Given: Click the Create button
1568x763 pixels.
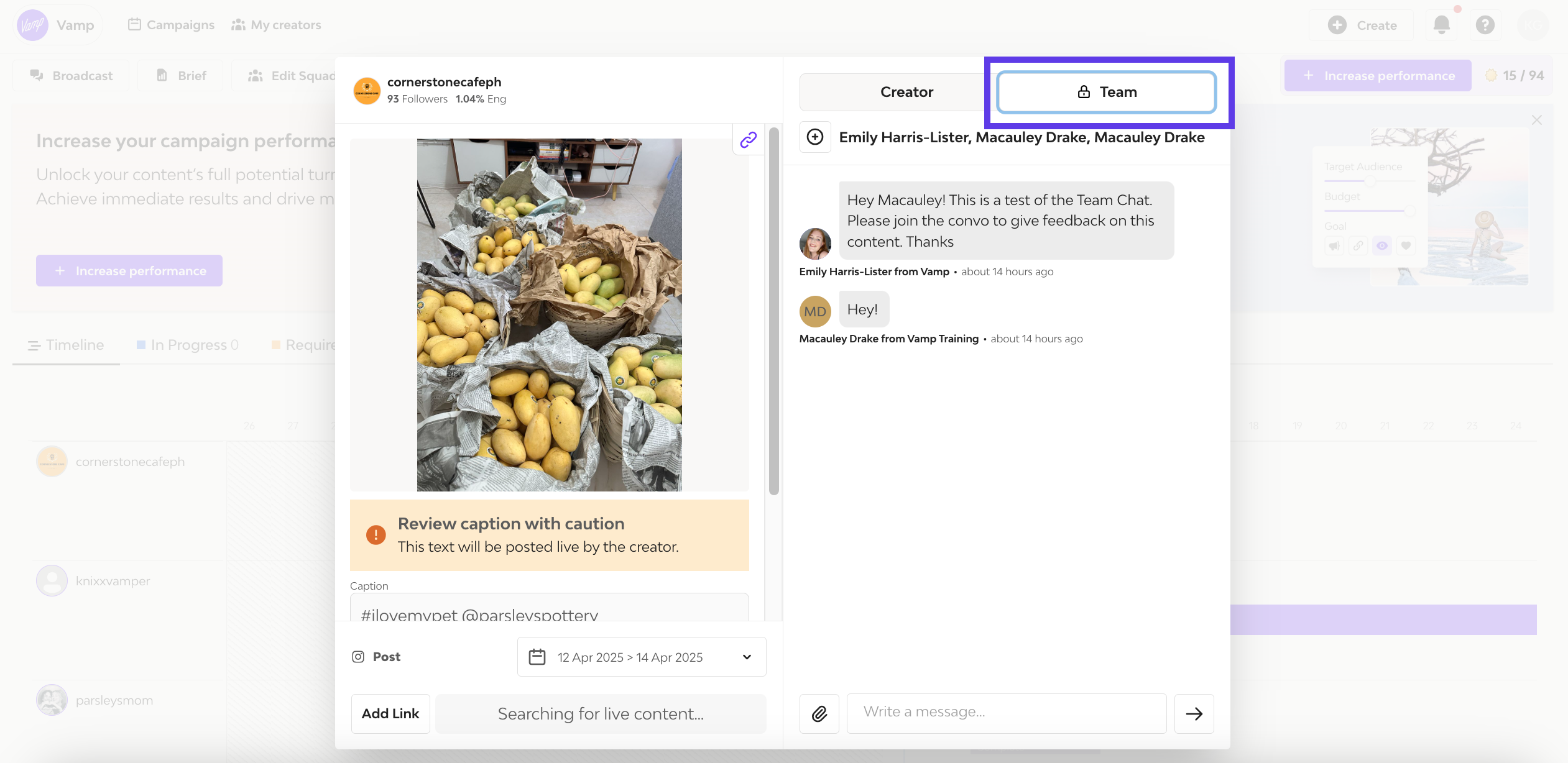Looking at the screenshot, I should coord(1362,25).
